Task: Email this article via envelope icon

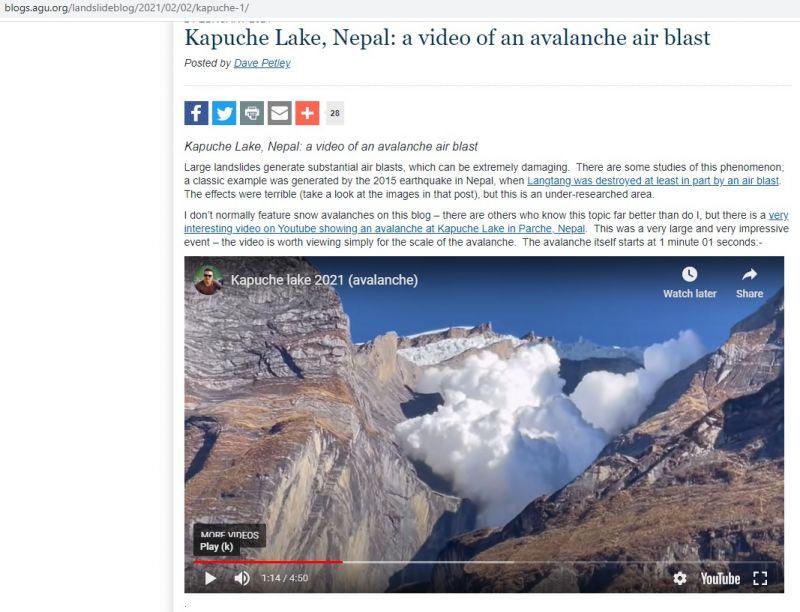Action: [x=280, y=113]
